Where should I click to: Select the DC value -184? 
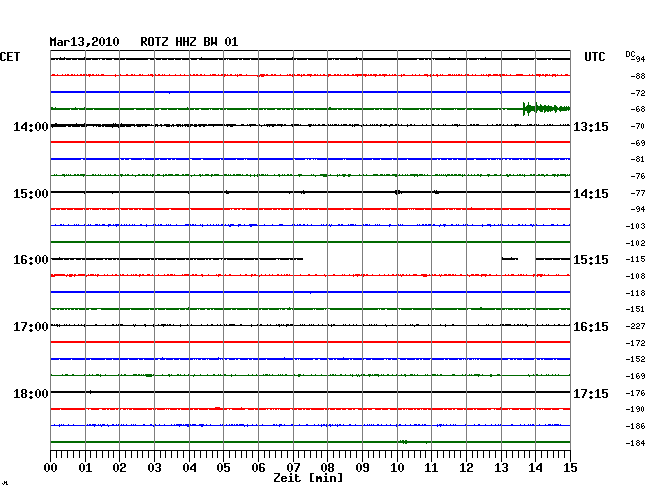pyautogui.click(x=635, y=443)
